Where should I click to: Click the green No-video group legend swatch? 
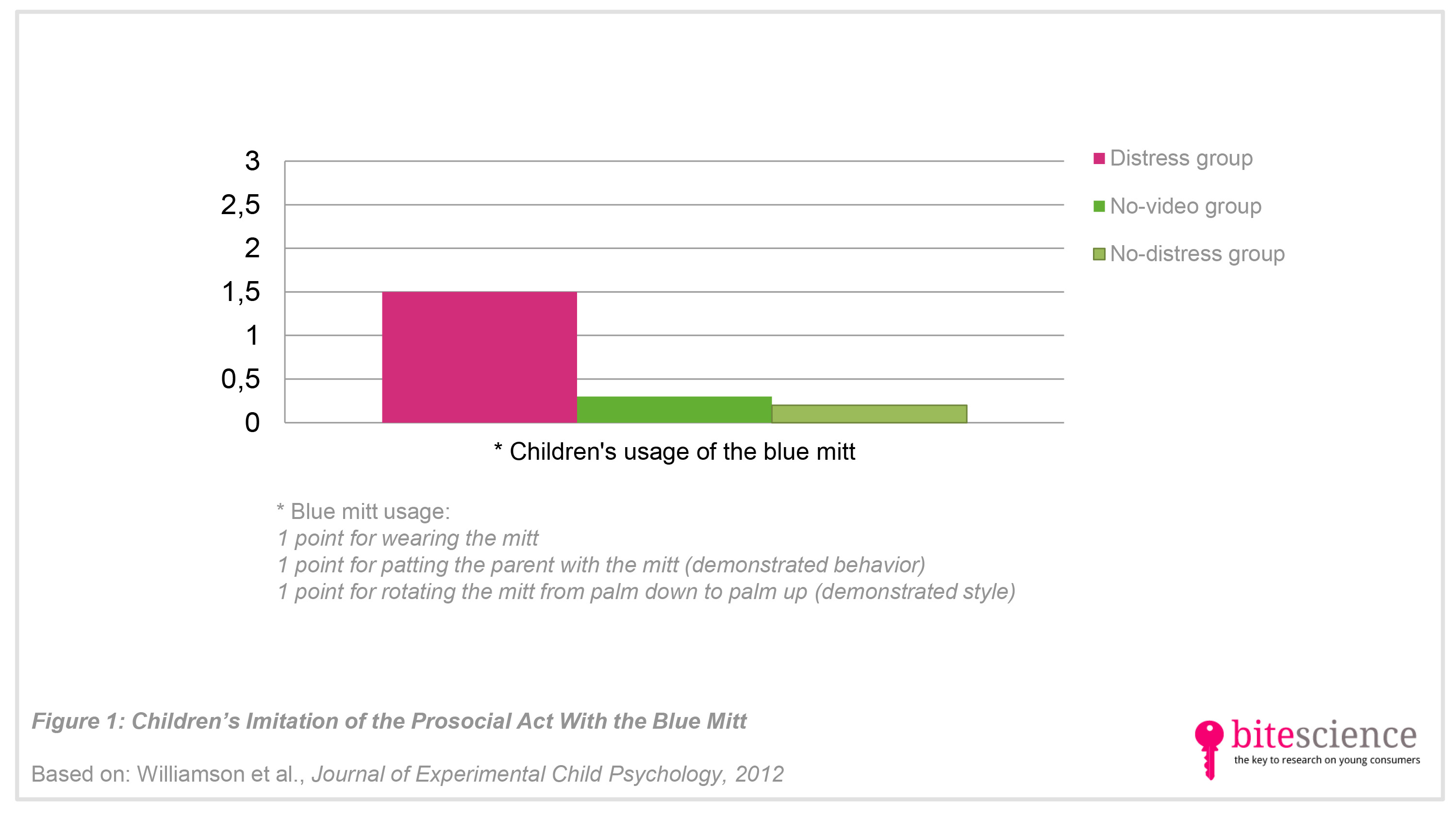click(x=1099, y=206)
